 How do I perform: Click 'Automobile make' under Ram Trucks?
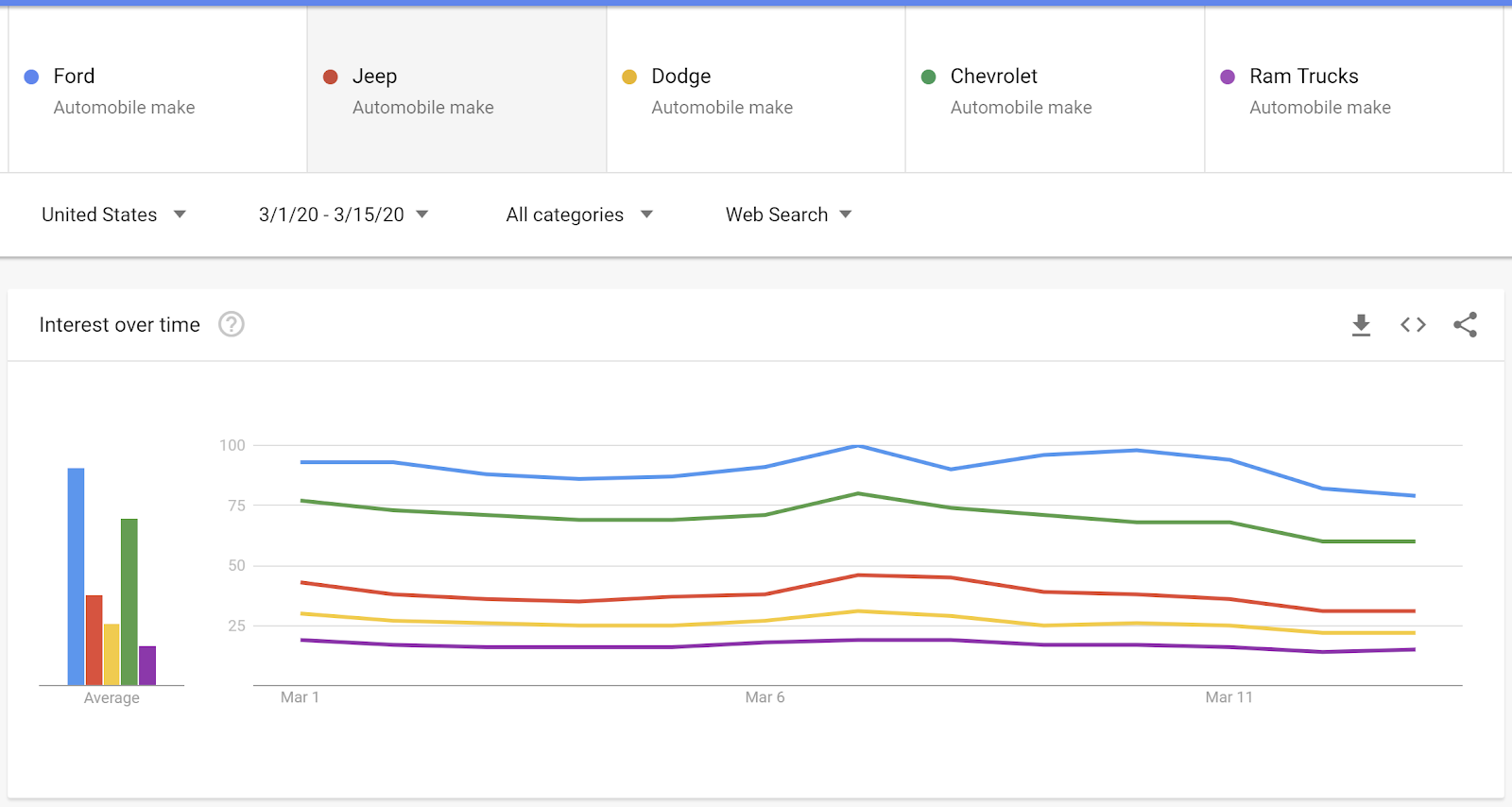pos(1320,108)
